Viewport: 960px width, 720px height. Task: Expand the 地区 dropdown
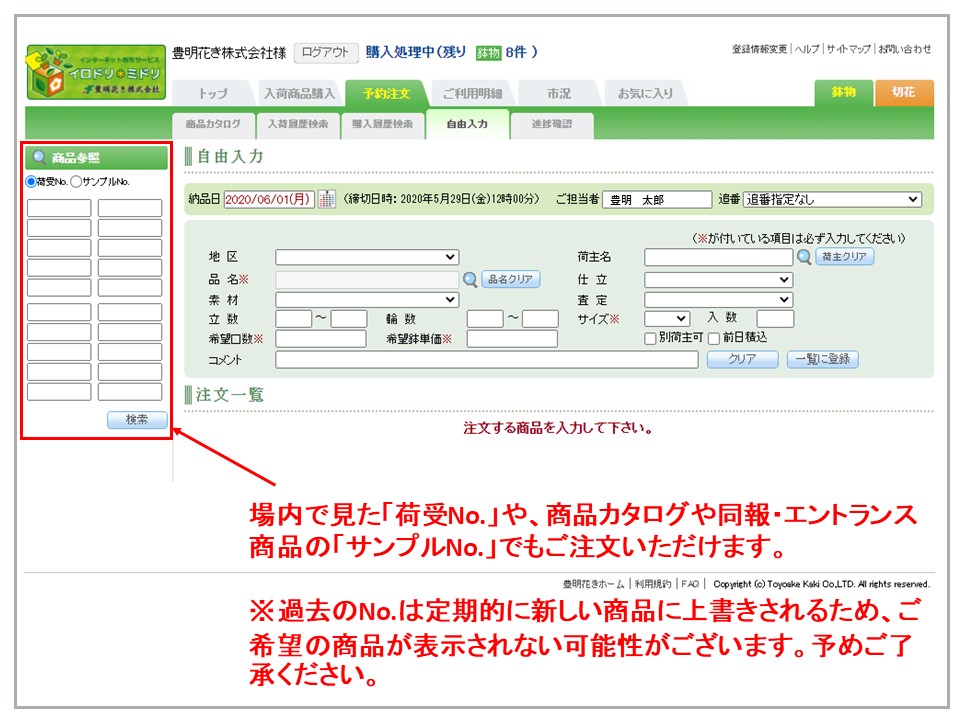point(367,257)
